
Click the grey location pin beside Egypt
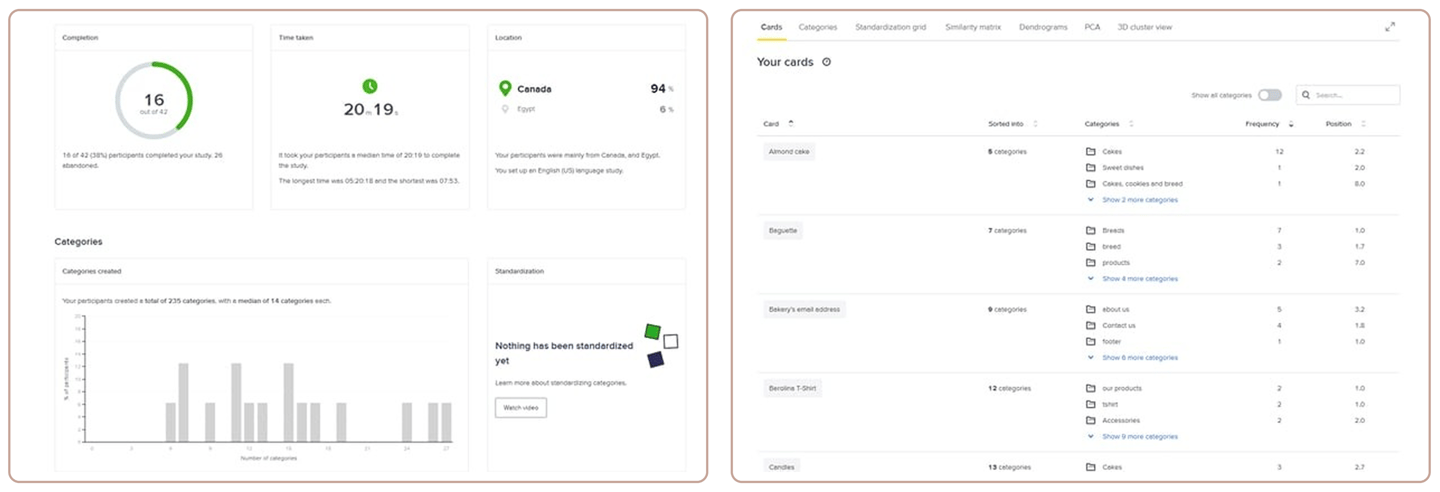click(x=505, y=109)
